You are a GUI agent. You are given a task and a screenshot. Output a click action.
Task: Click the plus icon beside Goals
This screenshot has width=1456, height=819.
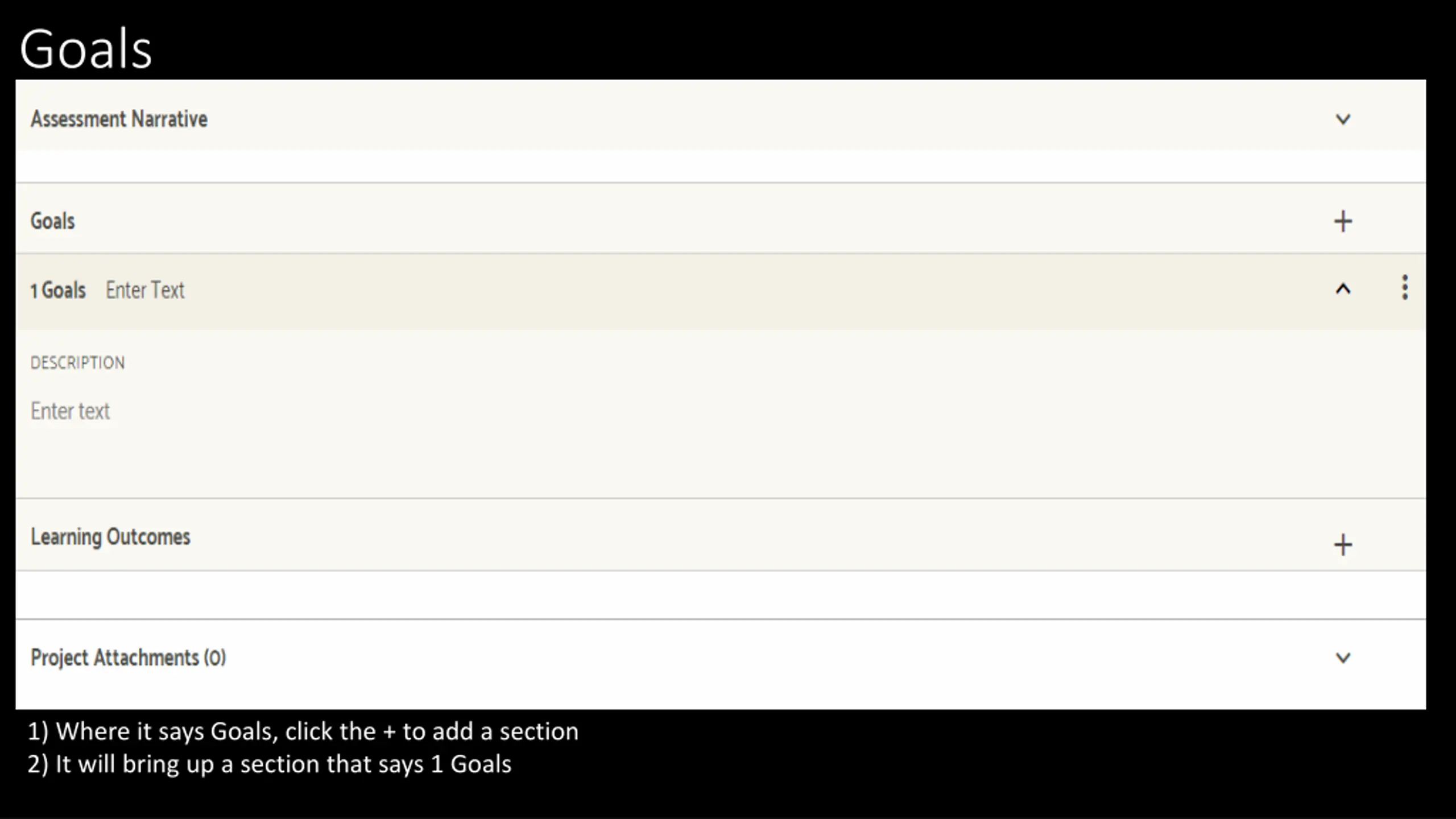click(x=1343, y=221)
